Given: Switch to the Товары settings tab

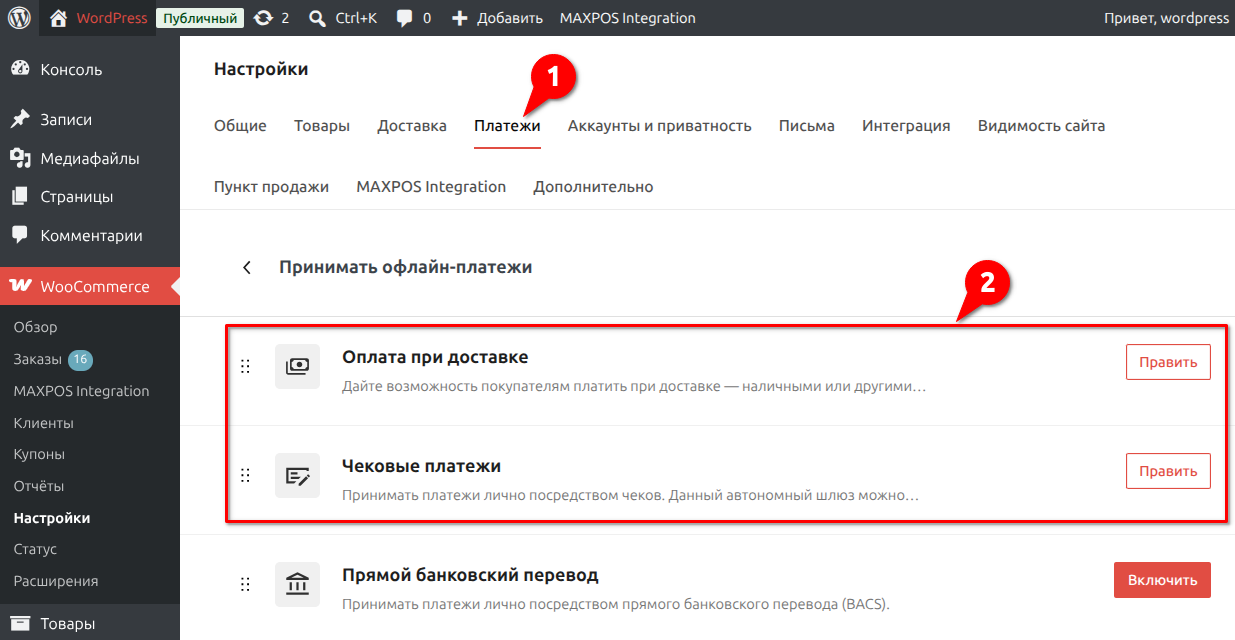Looking at the screenshot, I should [322, 125].
